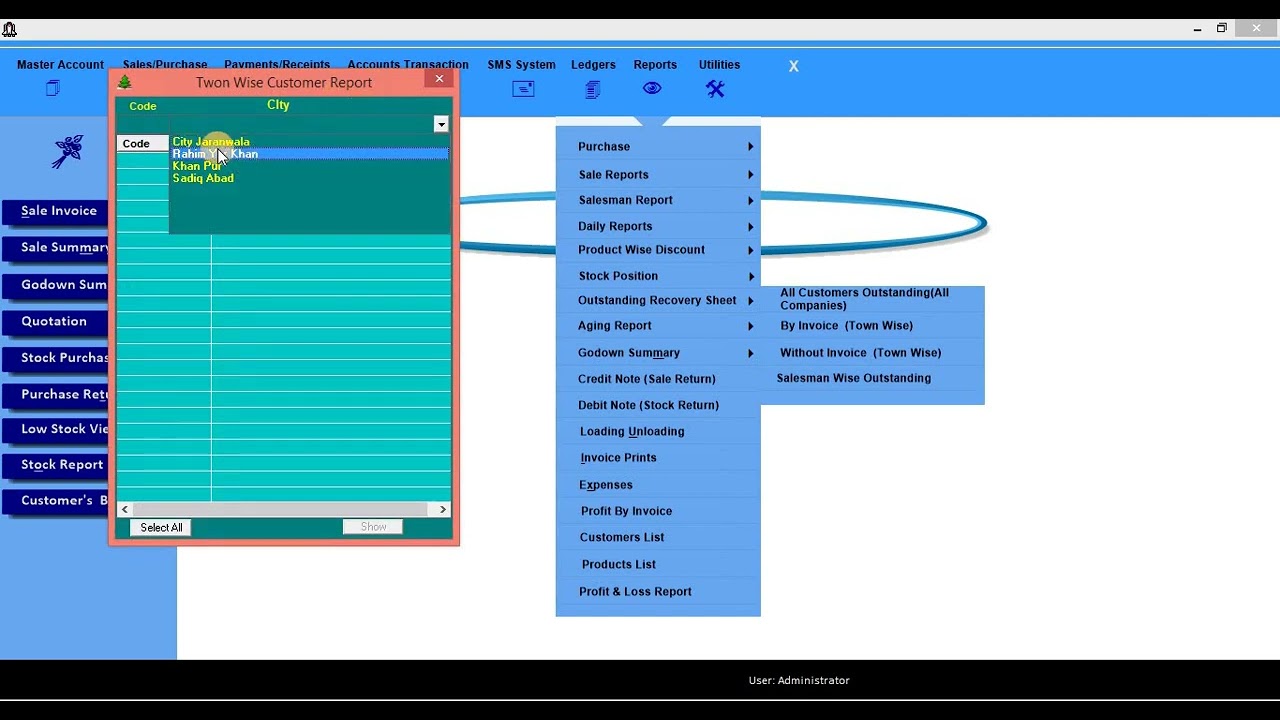Click the white X beside Utilities
Image resolution: width=1280 pixels, height=720 pixels.
coord(793,66)
